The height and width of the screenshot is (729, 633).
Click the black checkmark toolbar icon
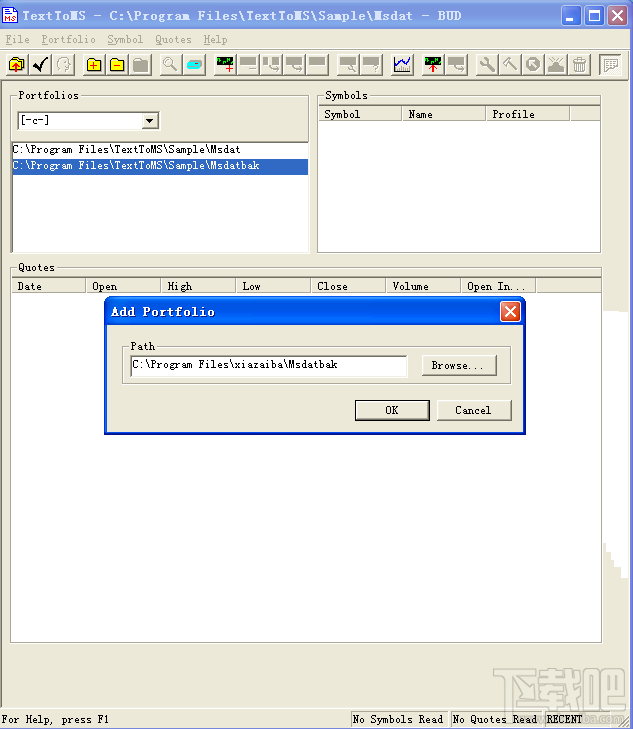click(40, 65)
